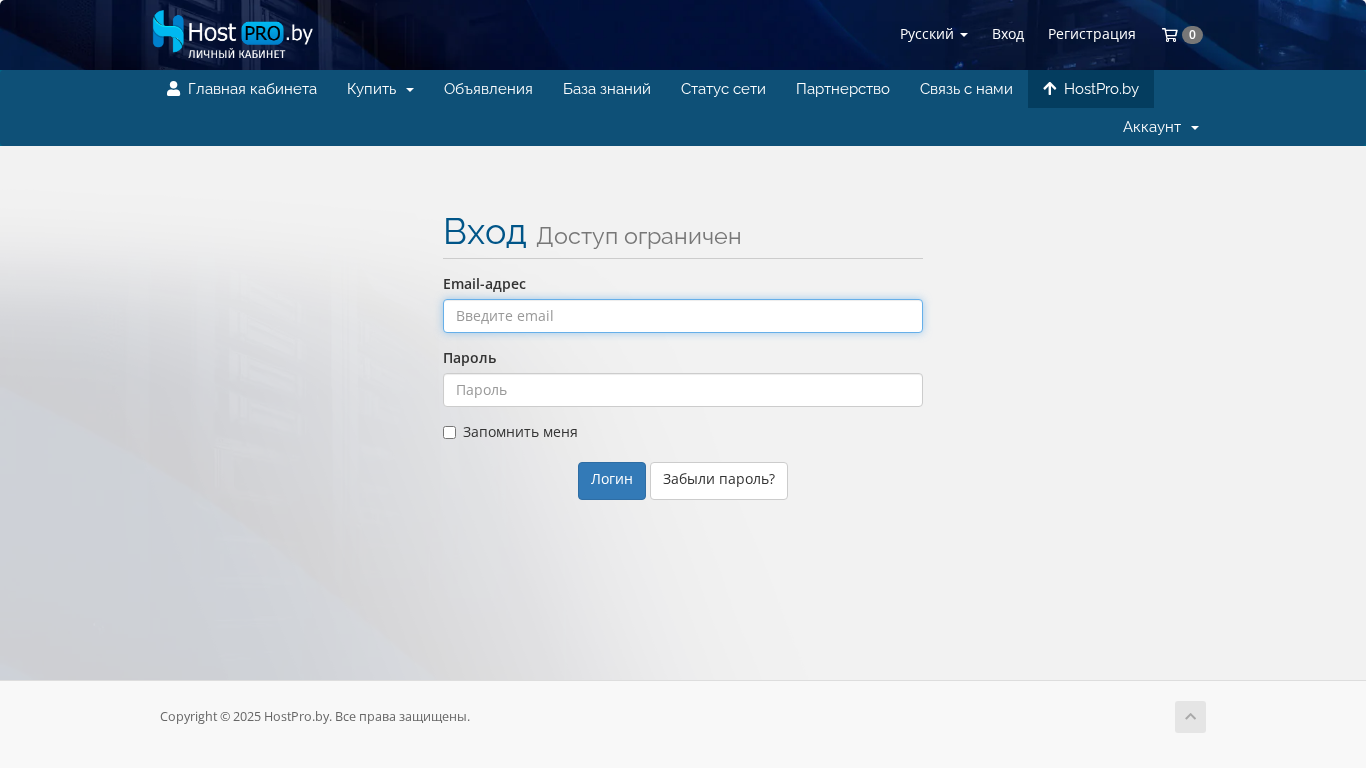Expand the Аккаунт dropdown

(x=1160, y=127)
